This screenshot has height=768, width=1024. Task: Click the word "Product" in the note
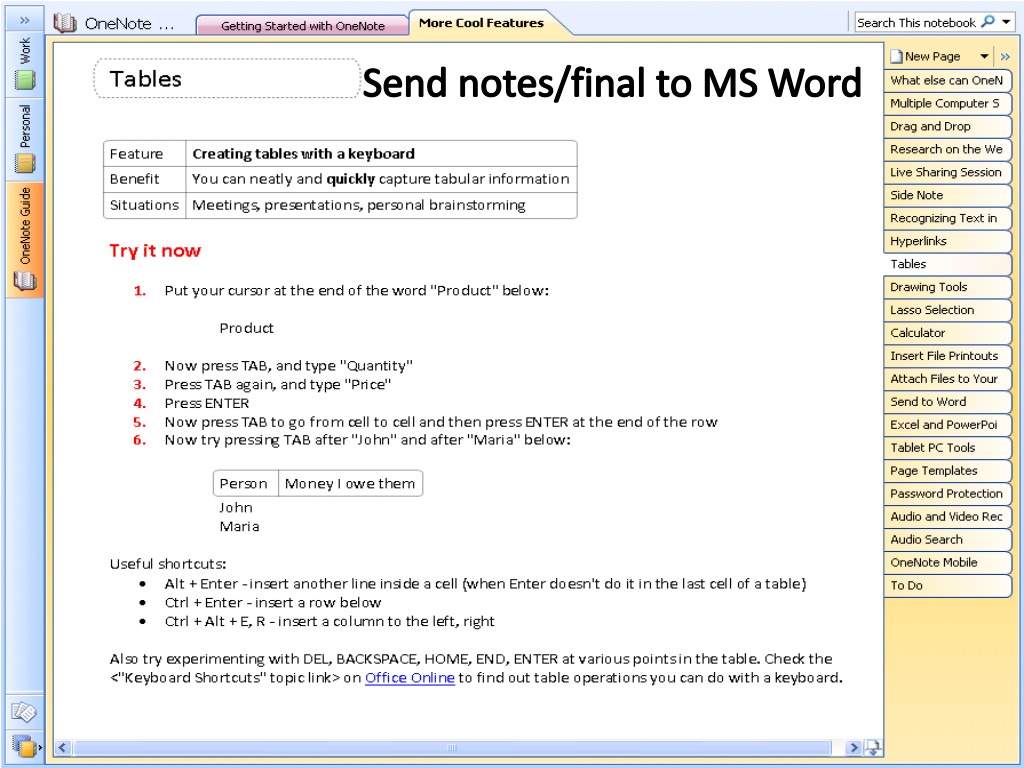point(246,328)
